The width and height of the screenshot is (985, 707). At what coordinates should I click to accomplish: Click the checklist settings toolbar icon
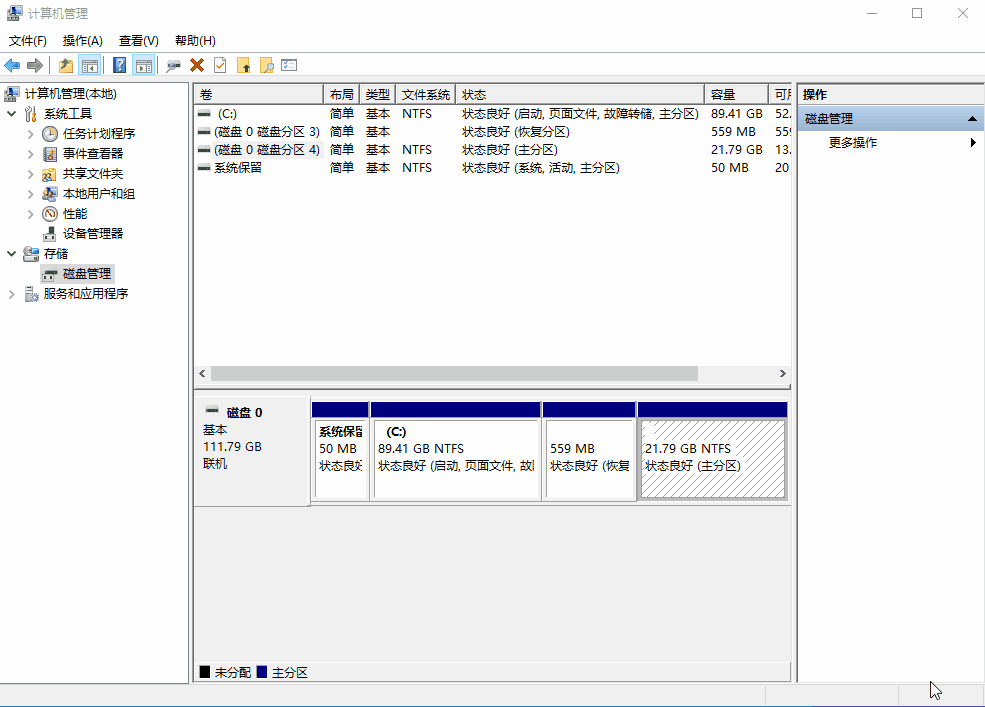point(289,65)
